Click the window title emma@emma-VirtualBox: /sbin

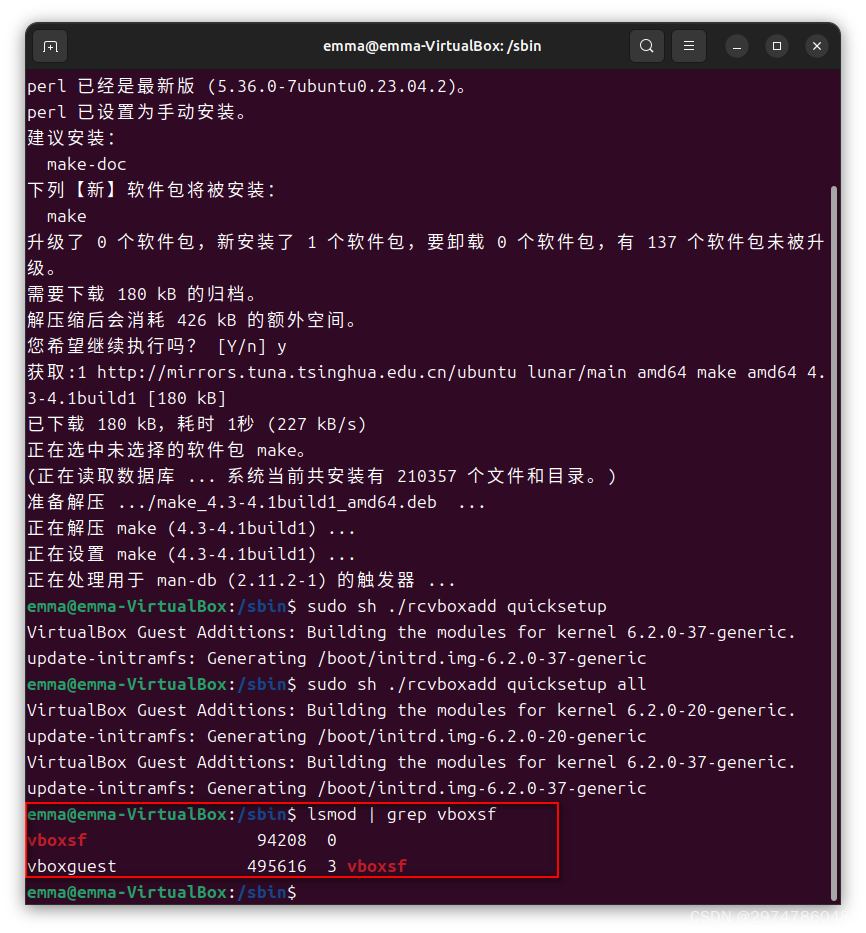(x=432, y=46)
